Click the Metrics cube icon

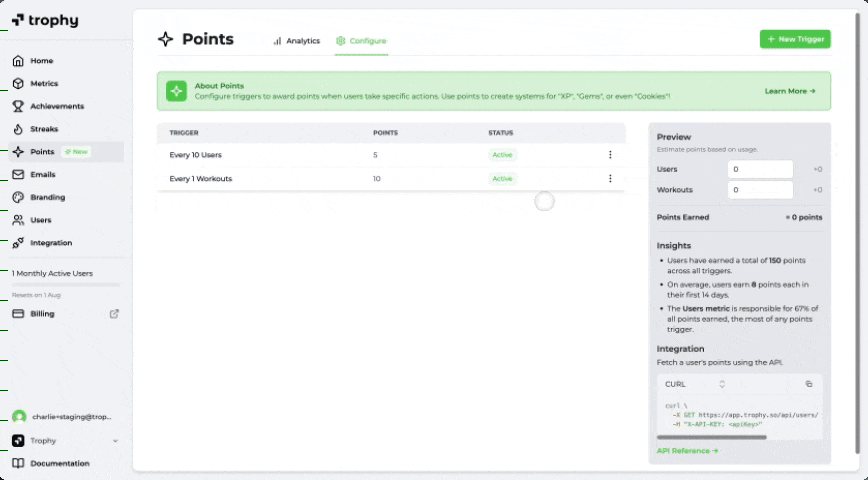click(18, 84)
